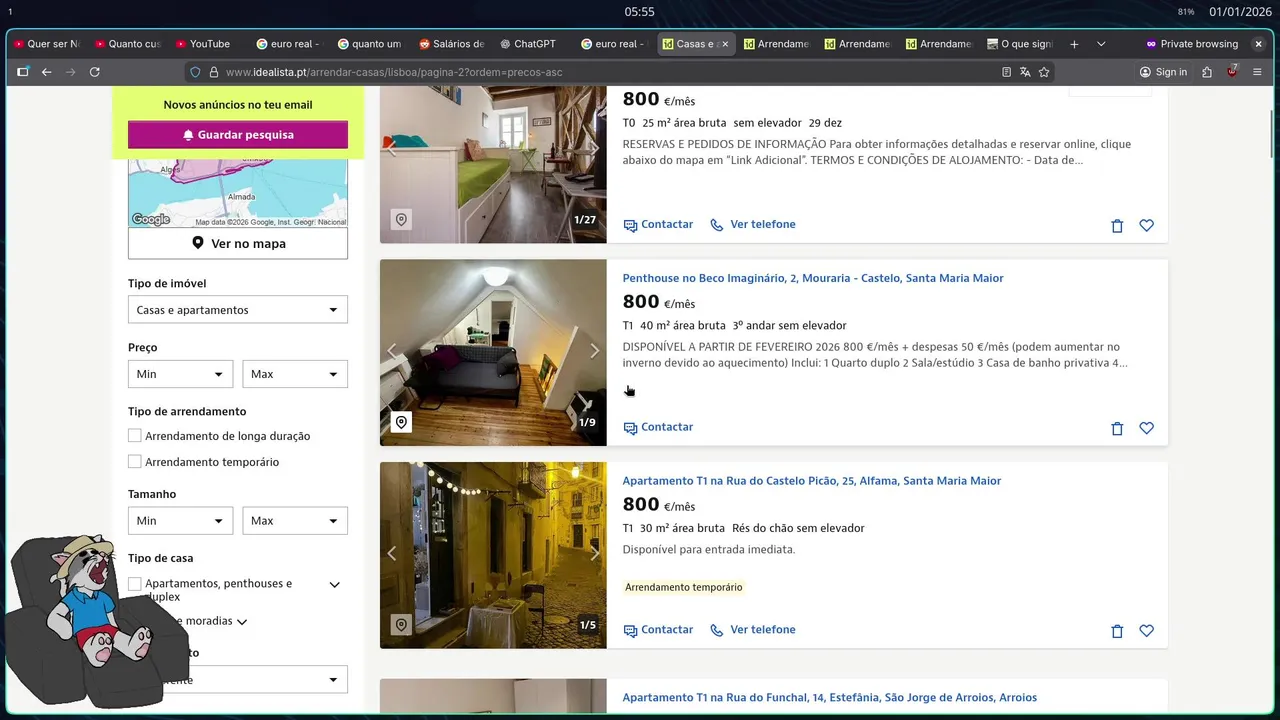
Task: Favorite the Penthouse Beco Imaginário listing heart
Action: tap(1147, 428)
